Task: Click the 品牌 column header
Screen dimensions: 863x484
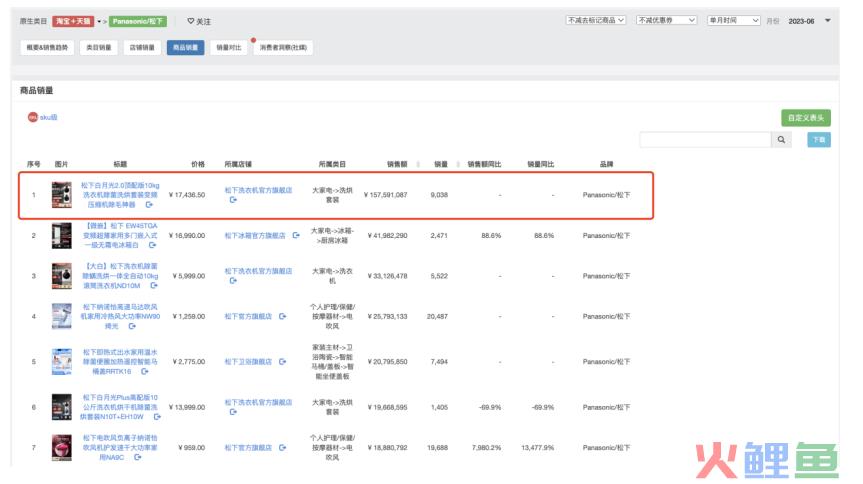Action: pyautogui.click(x=607, y=164)
